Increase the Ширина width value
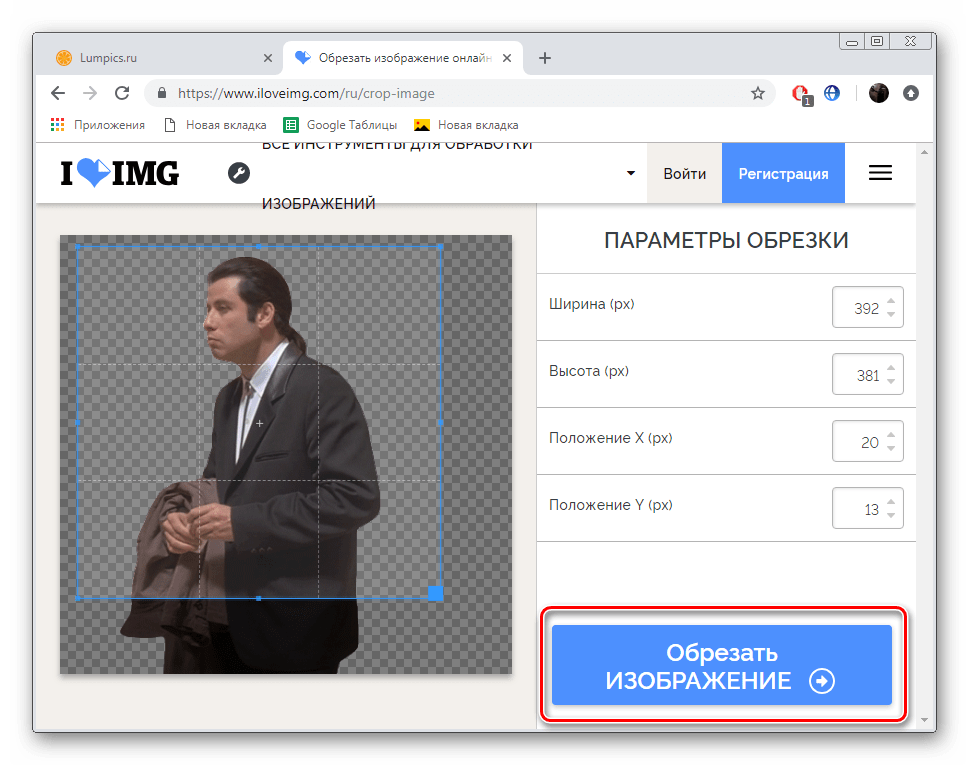The image size is (969, 765). 891,301
